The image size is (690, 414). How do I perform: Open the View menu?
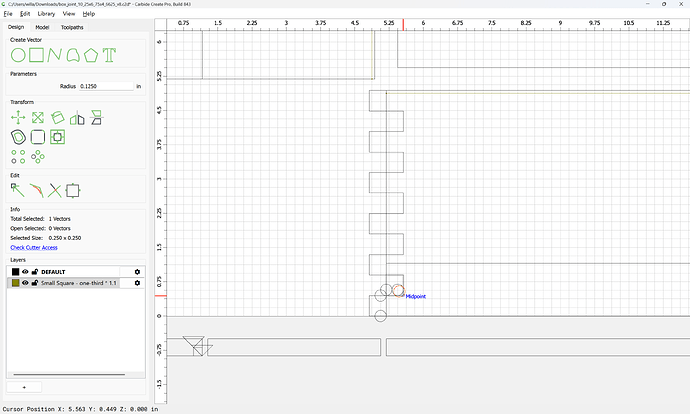point(69,14)
